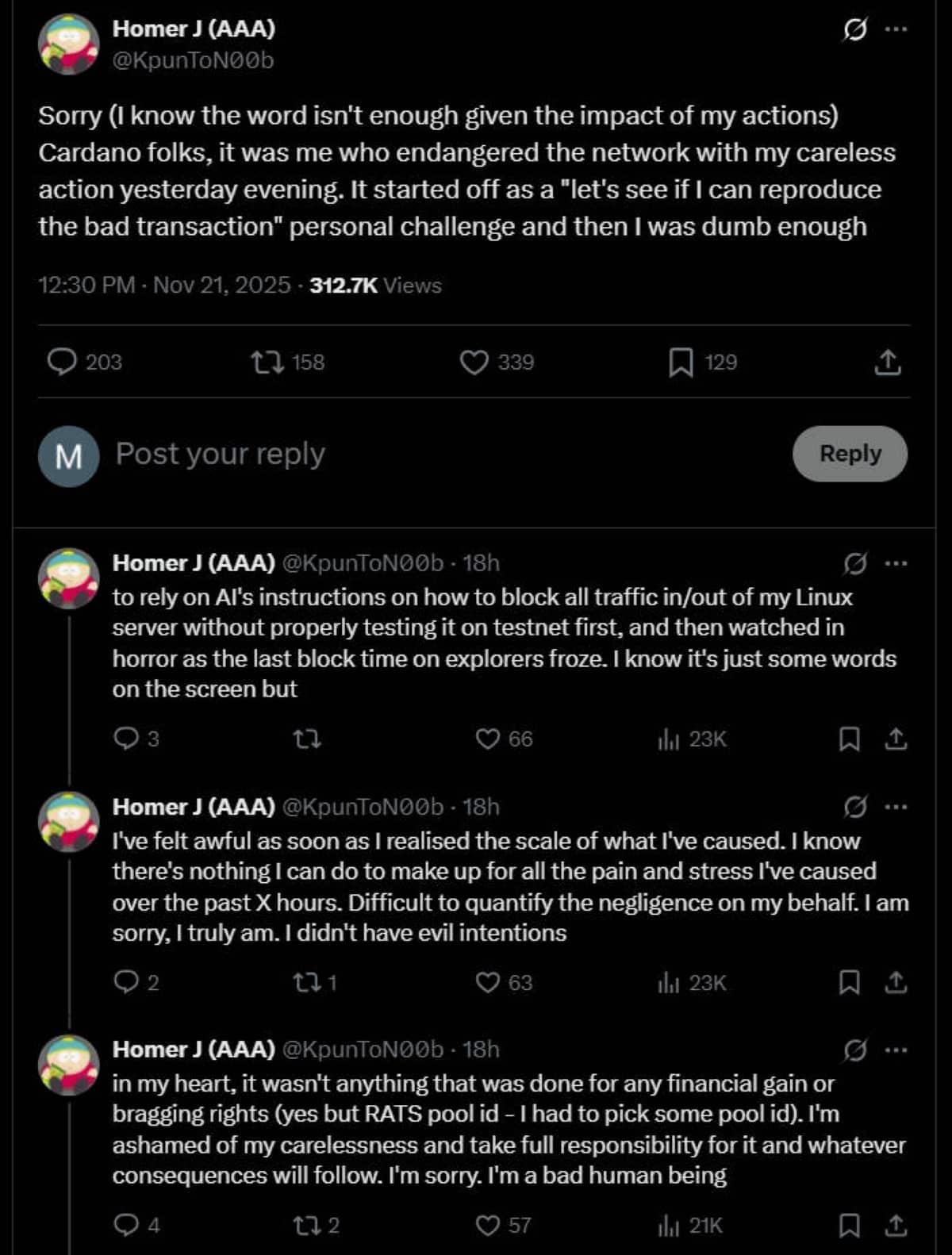Click the Reply button
Screen dimensions: 952x1255
click(850, 454)
